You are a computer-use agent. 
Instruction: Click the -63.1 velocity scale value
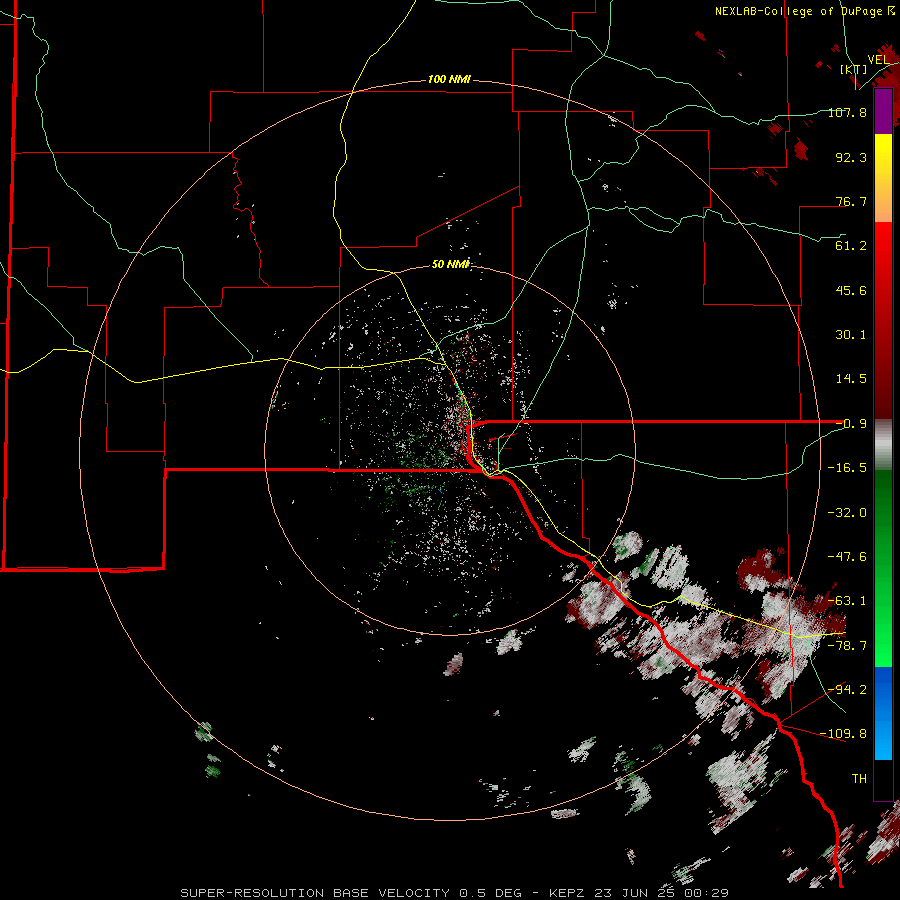[847, 600]
